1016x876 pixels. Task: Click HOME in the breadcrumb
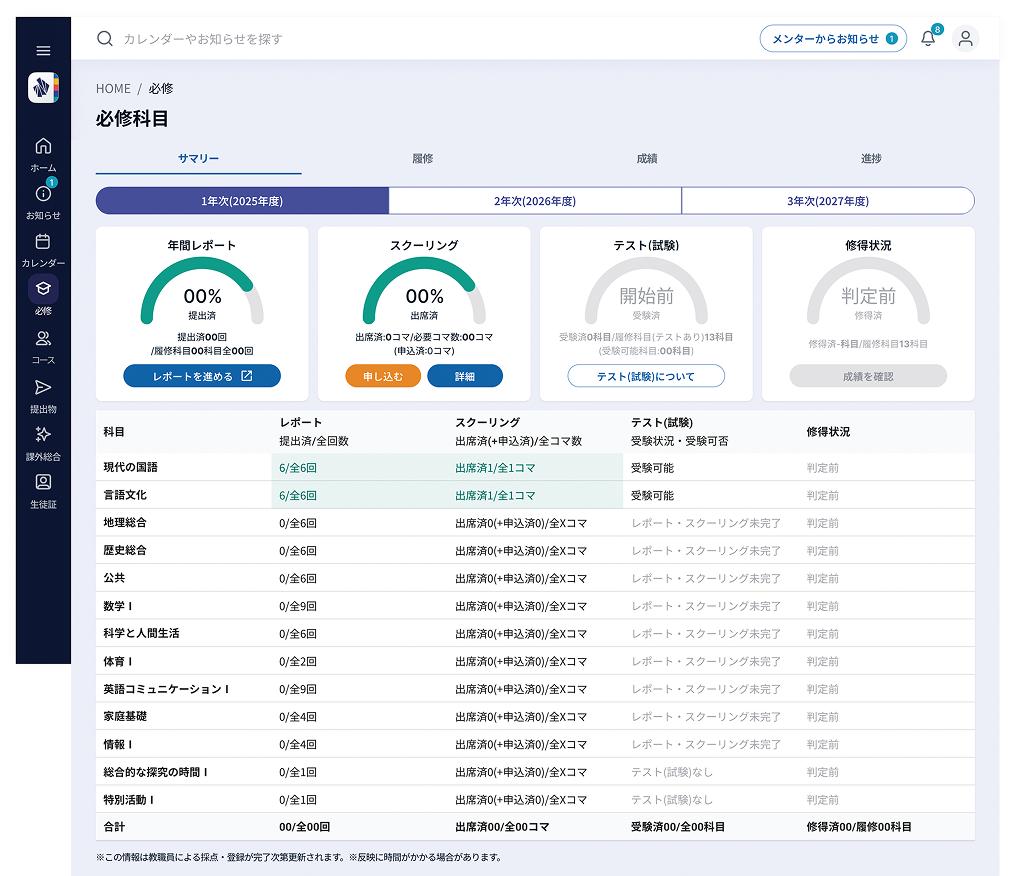tap(113, 89)
